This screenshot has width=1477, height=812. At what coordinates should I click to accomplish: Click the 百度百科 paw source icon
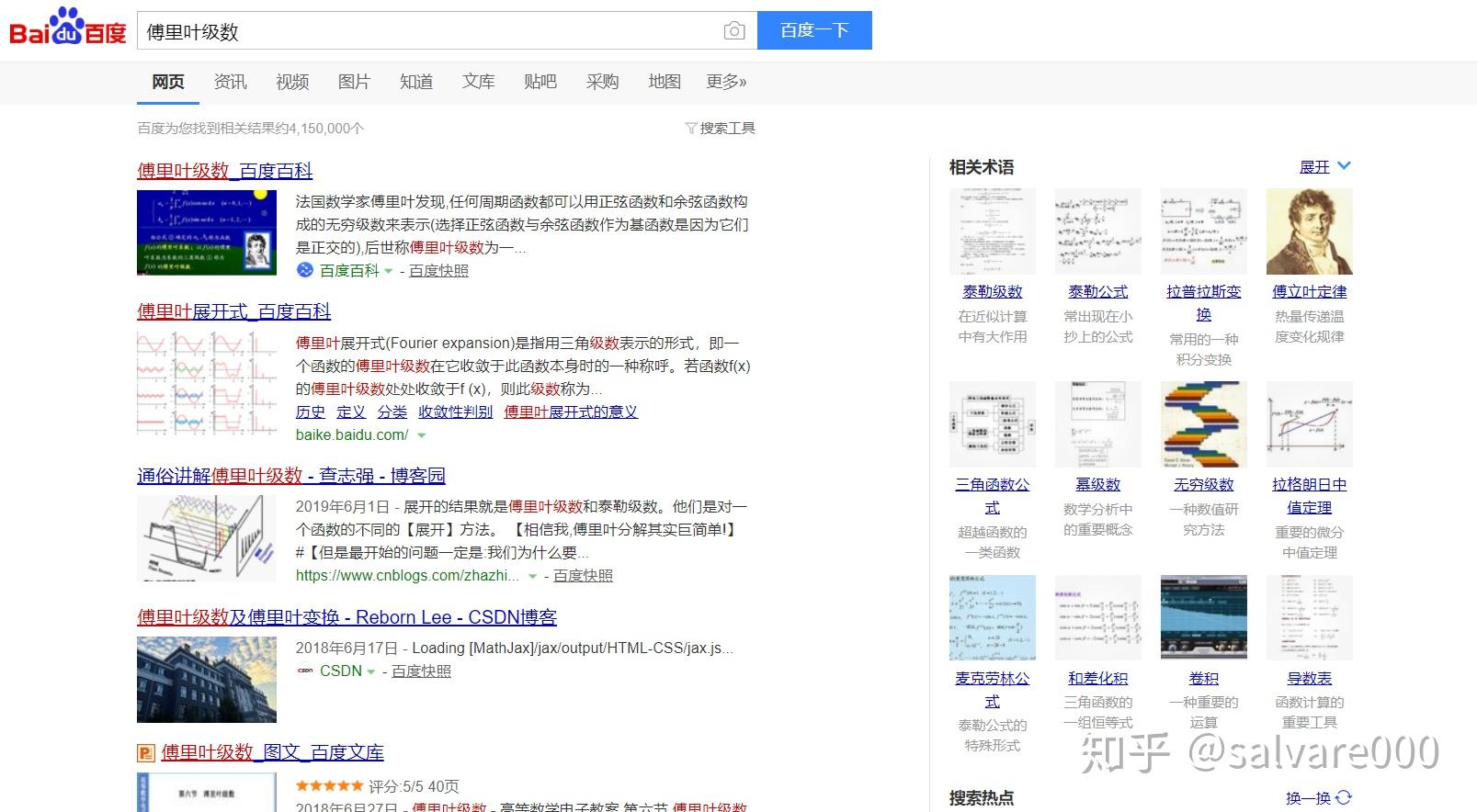click(x=305, y=270)
